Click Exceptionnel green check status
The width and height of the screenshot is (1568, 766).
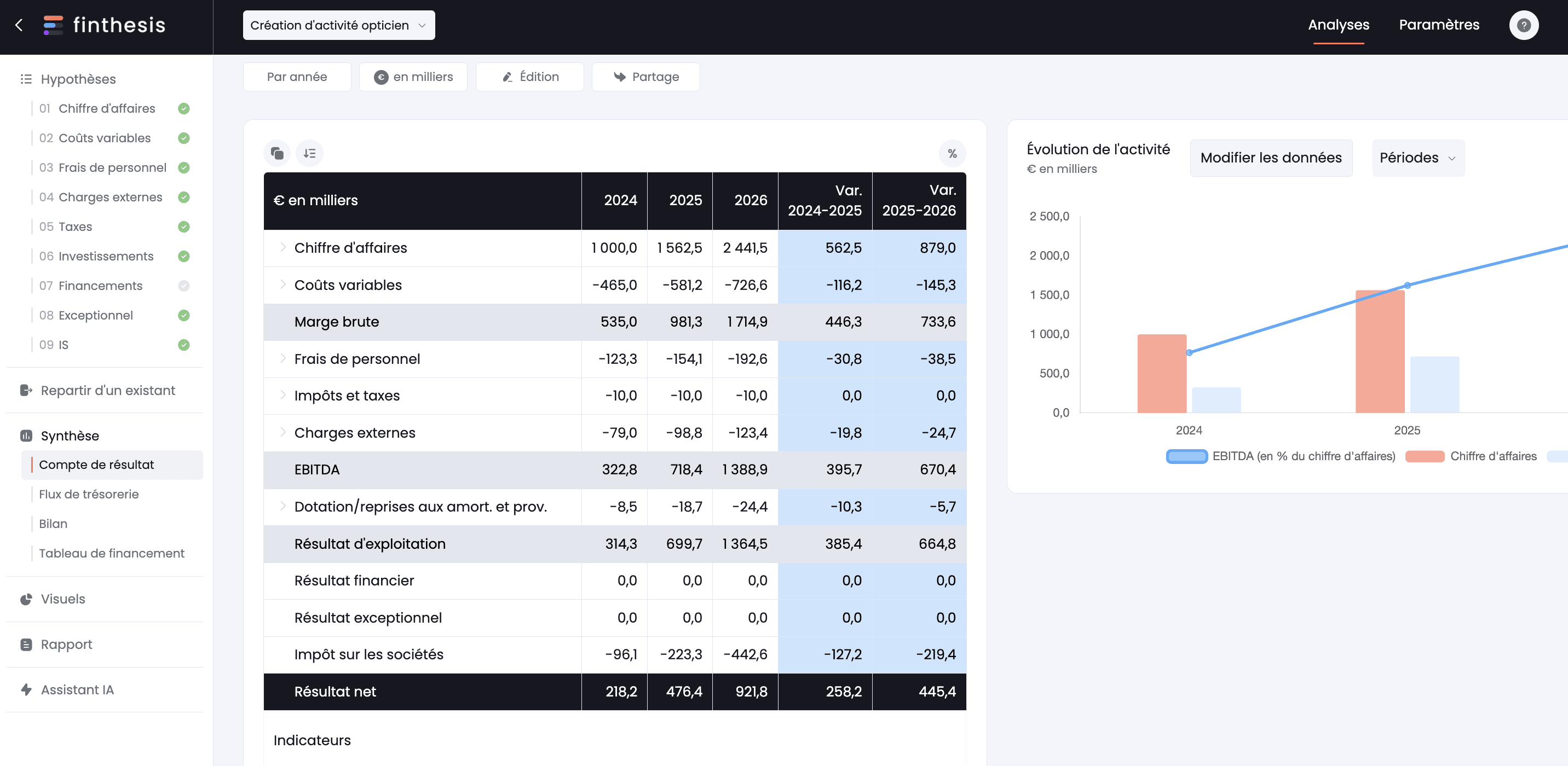184,315
